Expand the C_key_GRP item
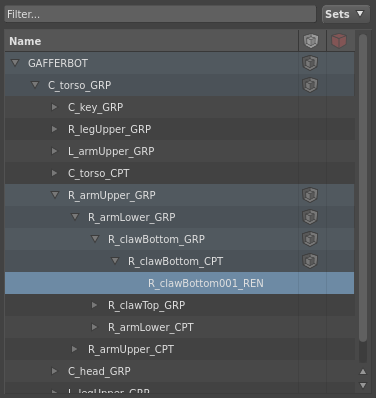376x398 pixels. (x=54, y=107)
